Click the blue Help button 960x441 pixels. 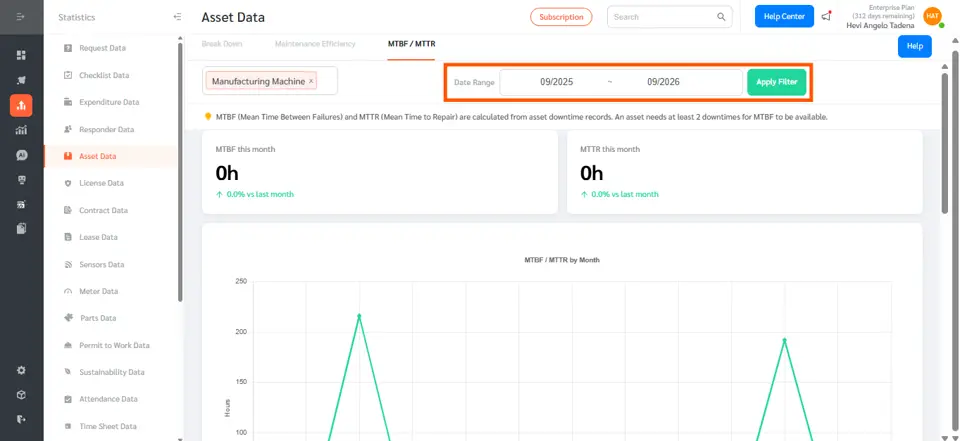(x=915, y=47)
